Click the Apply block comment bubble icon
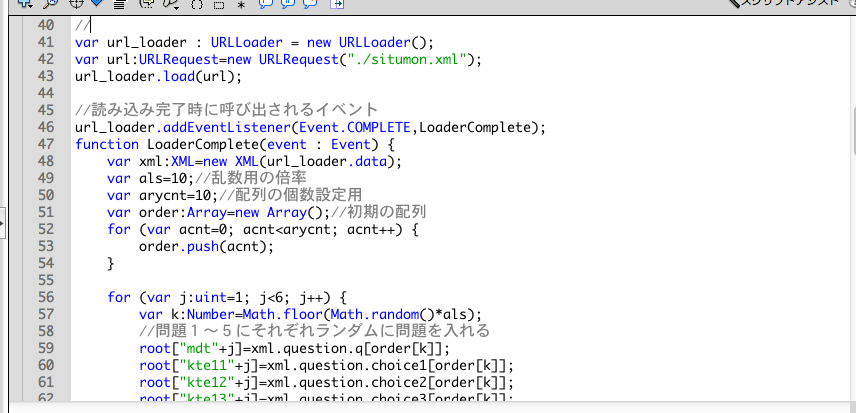Image resolution: width=856 pixels, height=413 pixels. coord(266,4)
